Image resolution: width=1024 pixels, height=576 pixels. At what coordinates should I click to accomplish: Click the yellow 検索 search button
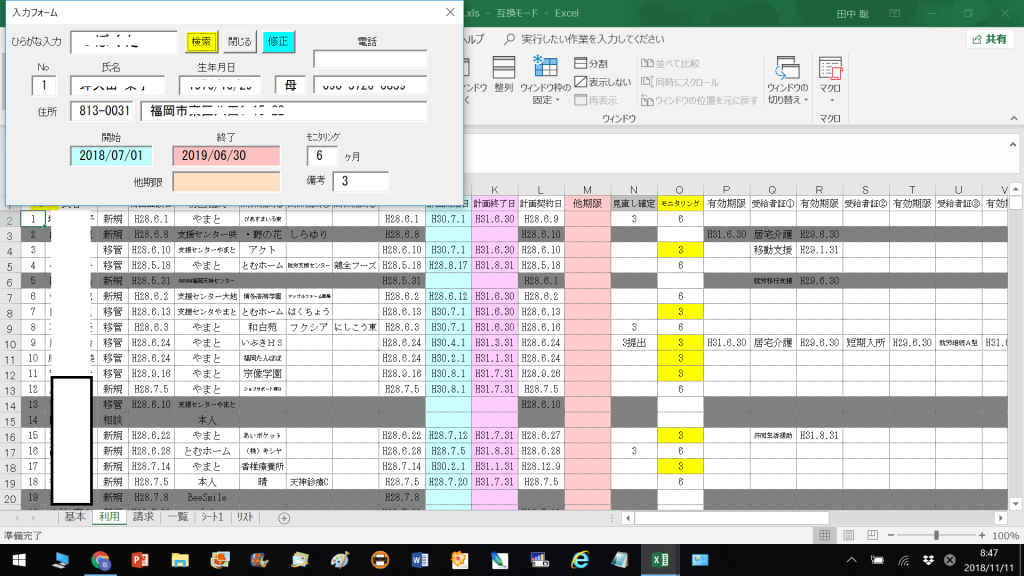[202, 42]
